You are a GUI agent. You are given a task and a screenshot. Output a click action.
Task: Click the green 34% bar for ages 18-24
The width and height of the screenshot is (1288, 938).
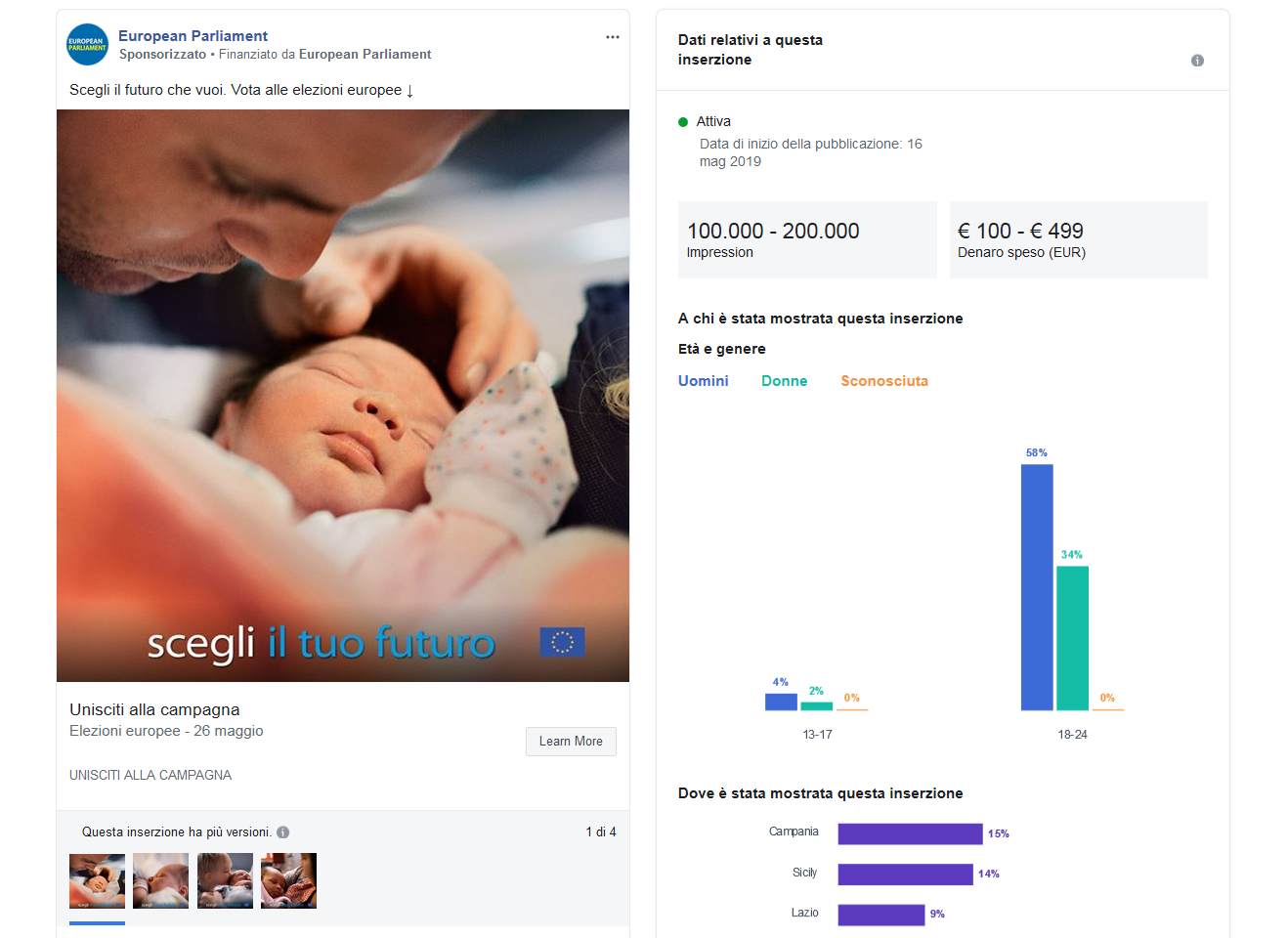coord(1072,637)
